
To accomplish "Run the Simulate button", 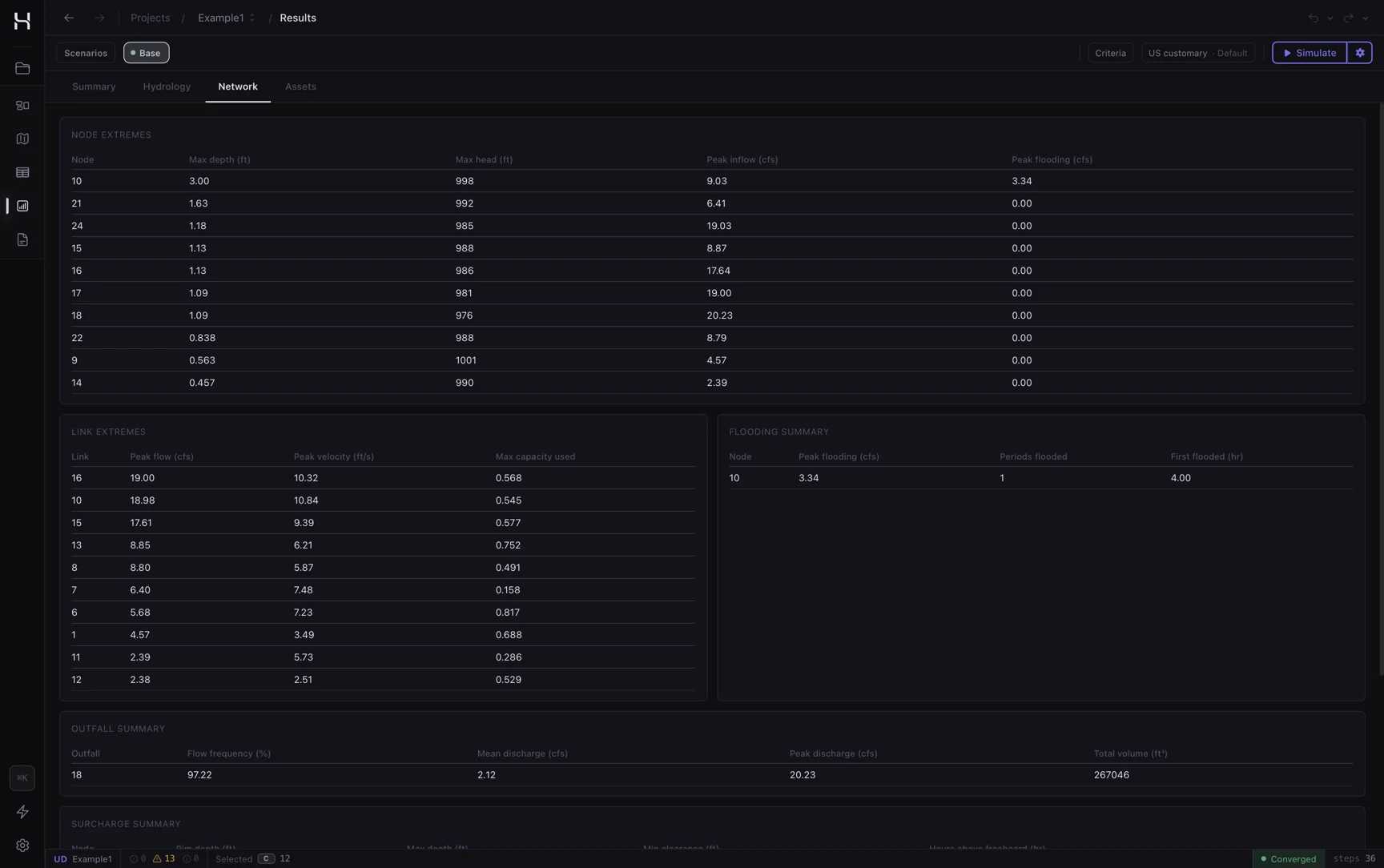I will tap(1310, 53).
